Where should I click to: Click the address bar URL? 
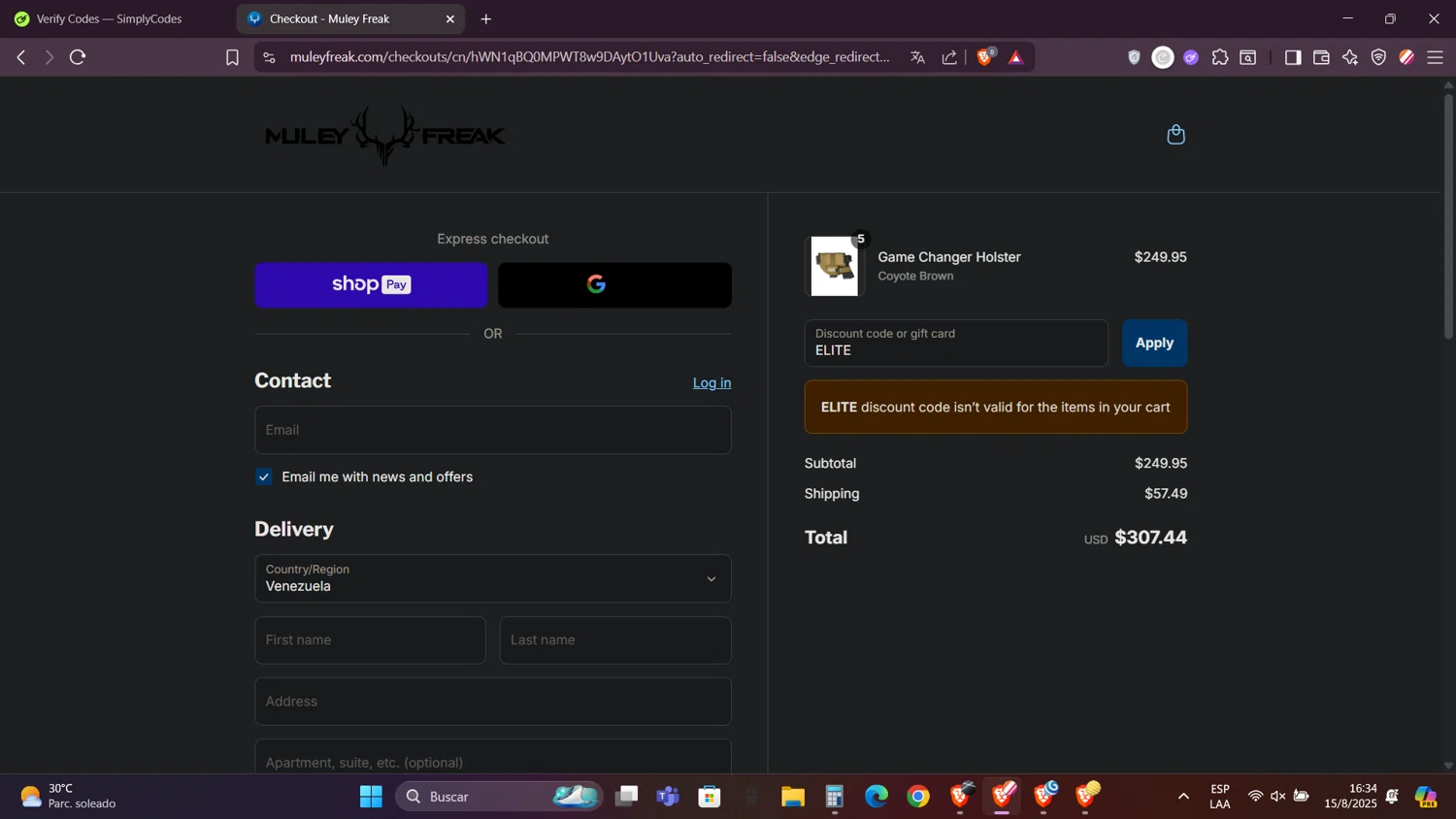(x=589, y=57)
